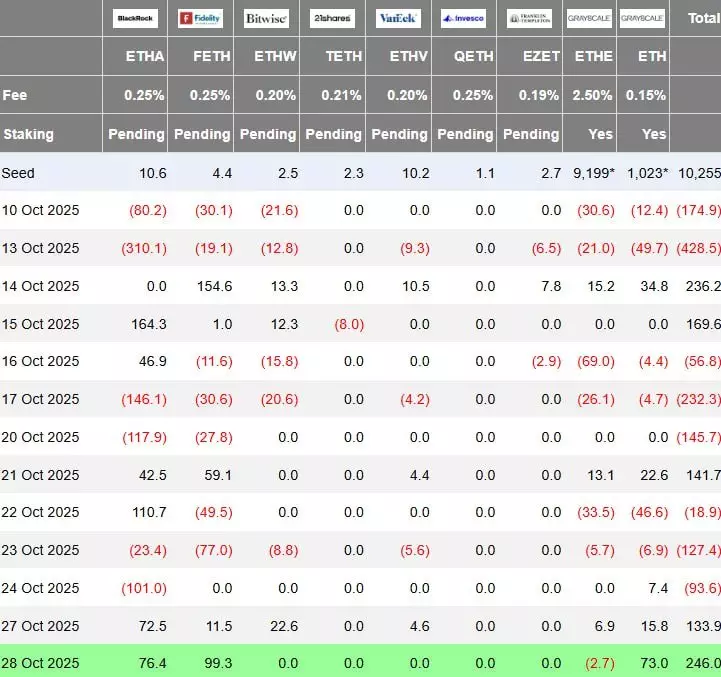Viewport: 721px width, 677px height.
Task: Click the Grayscale logo above ETHE
Action: point(590,19)
